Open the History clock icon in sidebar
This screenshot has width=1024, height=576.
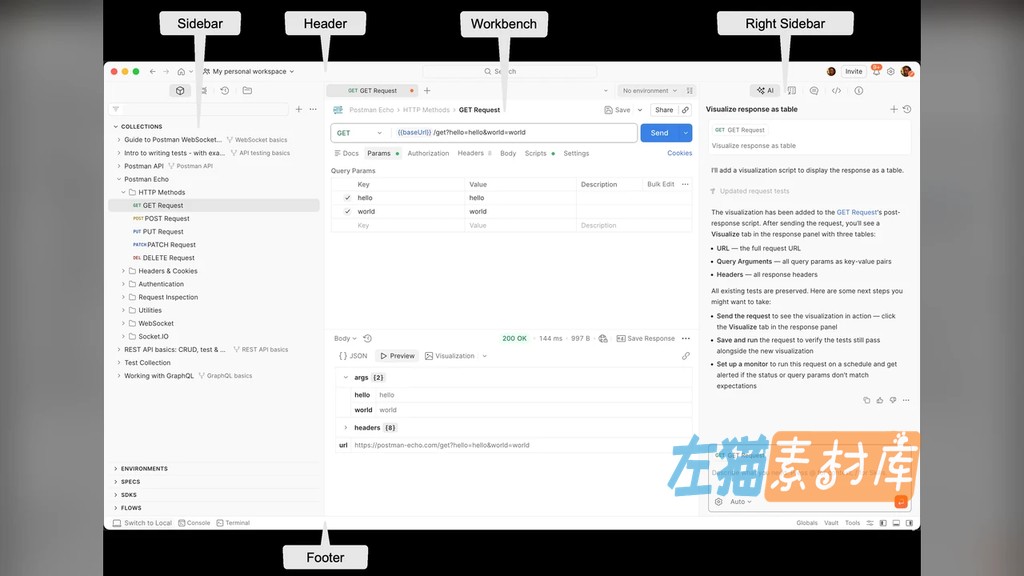pos(225,91)
